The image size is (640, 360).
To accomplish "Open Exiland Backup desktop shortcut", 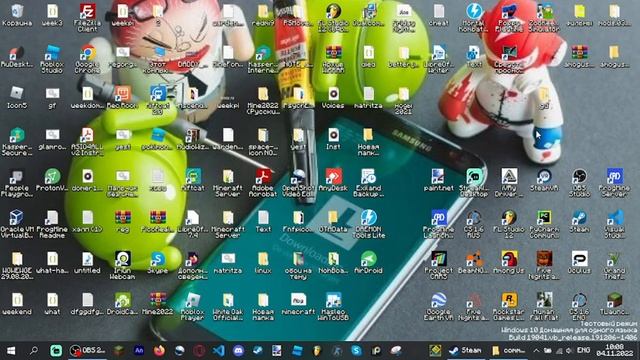I will 369,183.
